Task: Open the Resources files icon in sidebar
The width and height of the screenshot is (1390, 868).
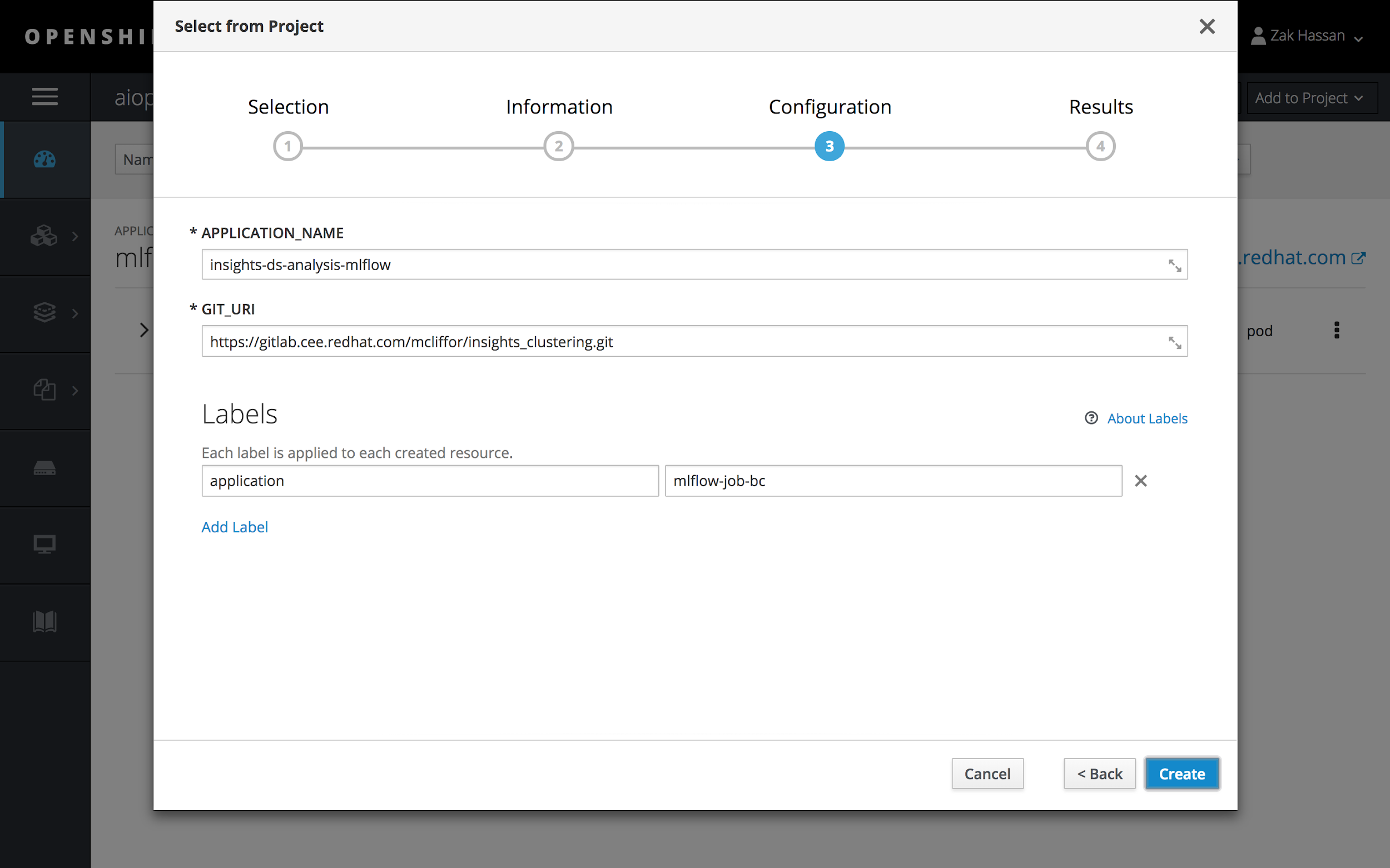Action: pyautogui.click(x=45, y=390)
